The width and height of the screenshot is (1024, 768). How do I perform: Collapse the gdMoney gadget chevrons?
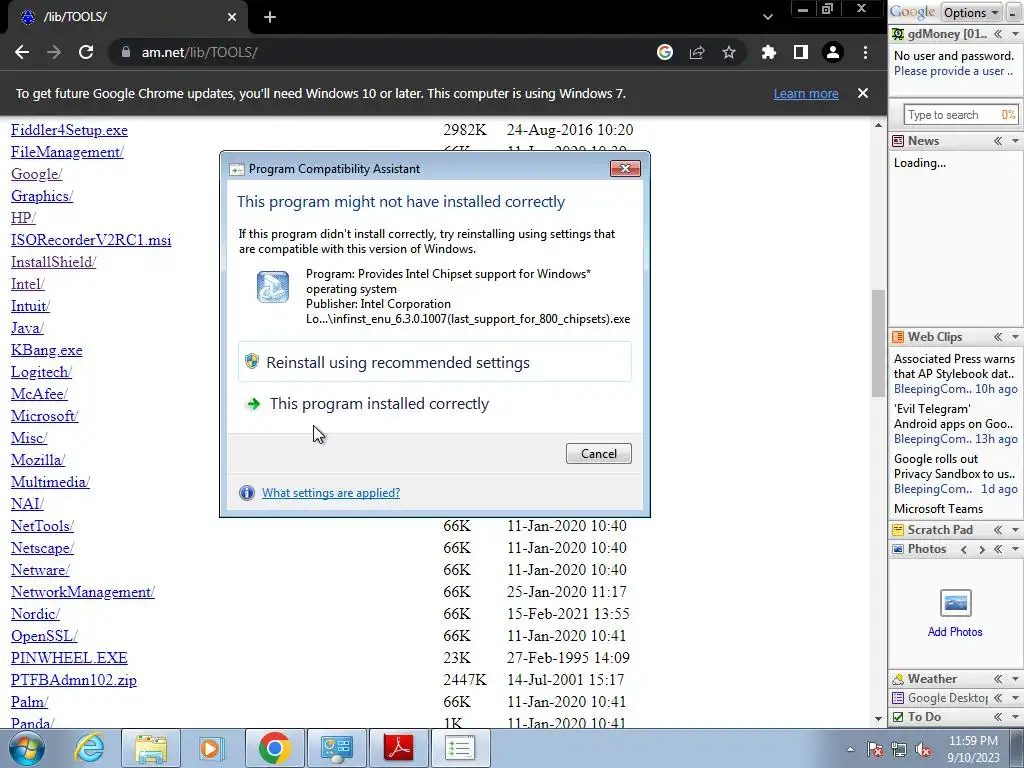point(998,34)
